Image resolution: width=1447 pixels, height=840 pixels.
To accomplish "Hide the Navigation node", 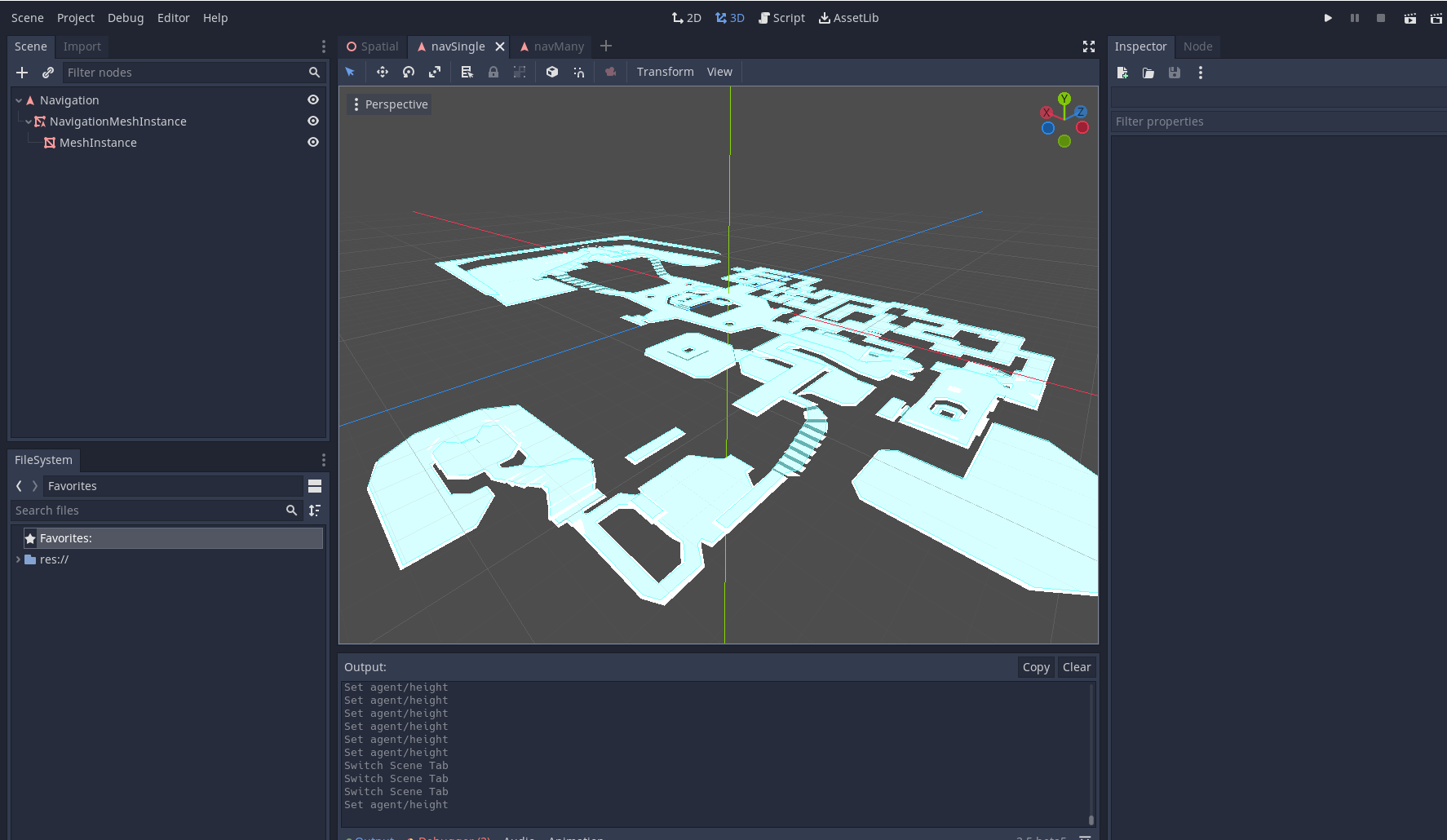I will coord(313,99).
